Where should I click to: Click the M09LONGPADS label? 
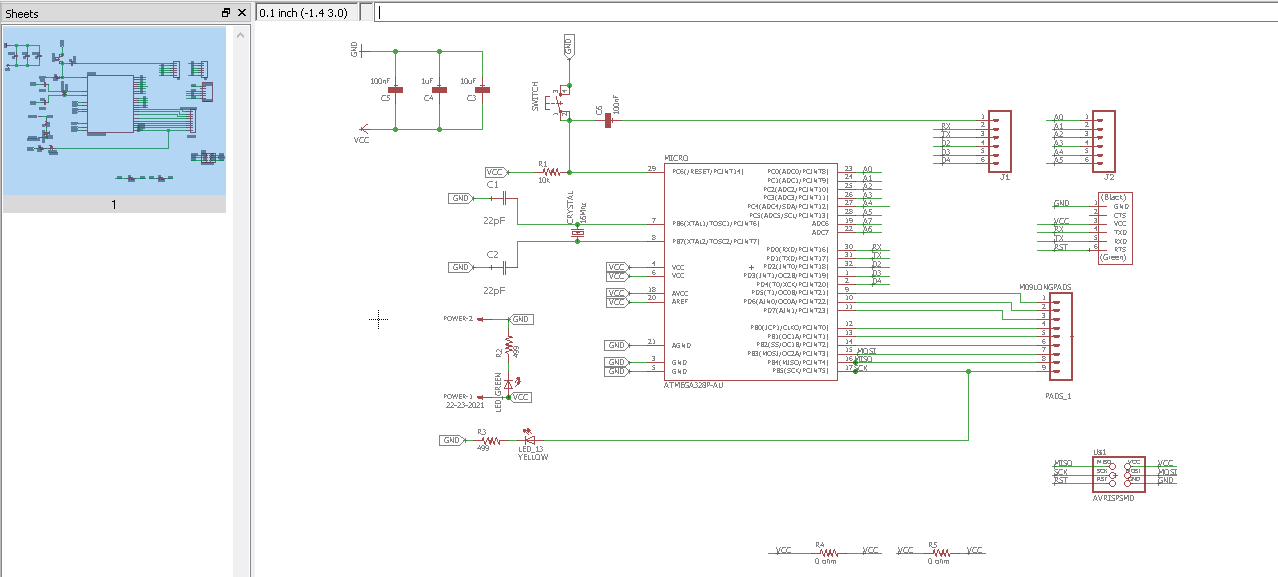click(1044, 287)
